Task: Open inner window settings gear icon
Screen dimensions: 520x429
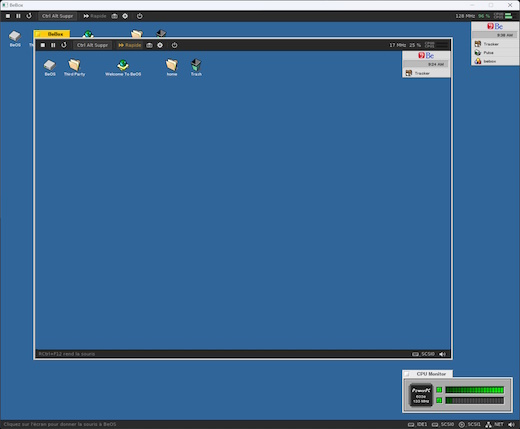Action: tap(160, 45)
